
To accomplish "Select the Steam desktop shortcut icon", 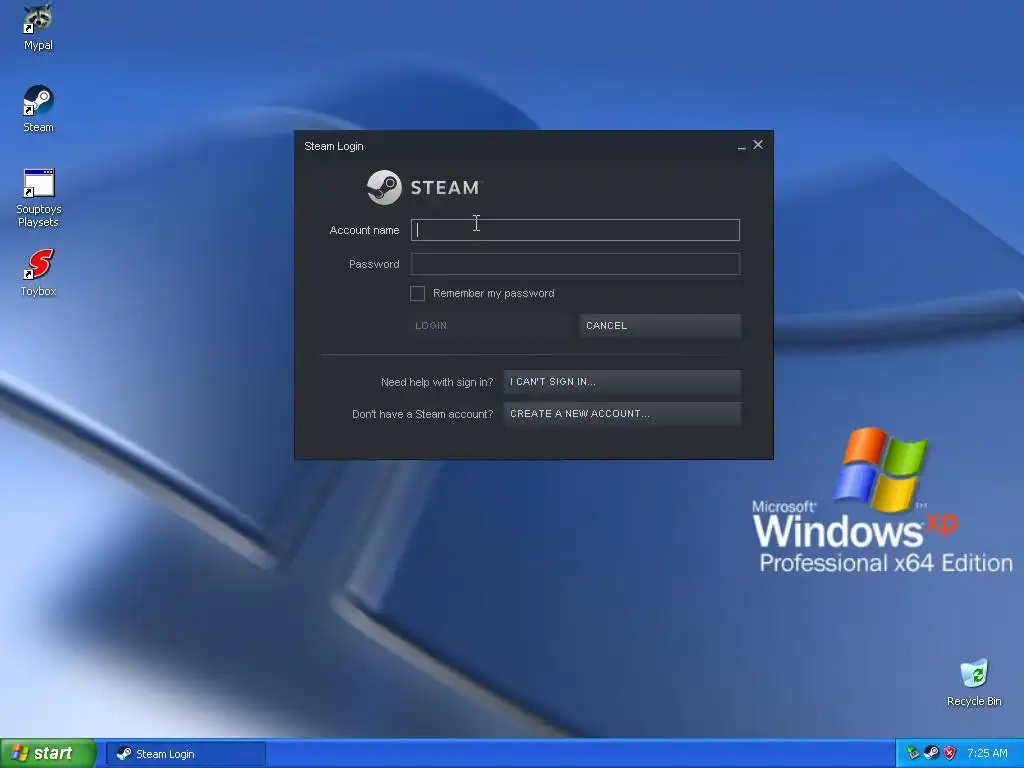I will click(38, 108).
